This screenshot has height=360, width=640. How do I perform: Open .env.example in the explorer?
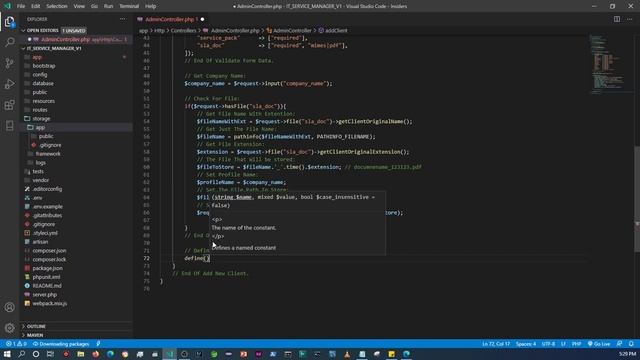point(47,207)
